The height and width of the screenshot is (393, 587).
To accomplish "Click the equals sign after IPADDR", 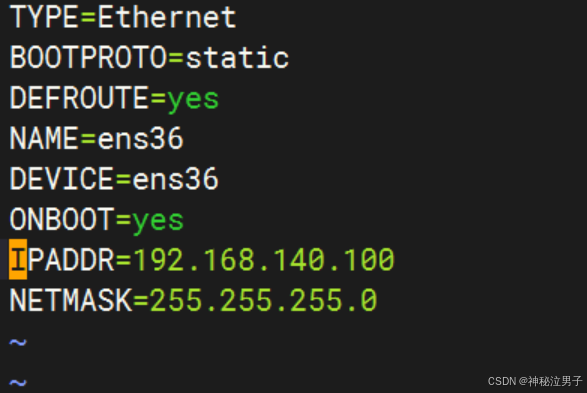I will (123, 260).
